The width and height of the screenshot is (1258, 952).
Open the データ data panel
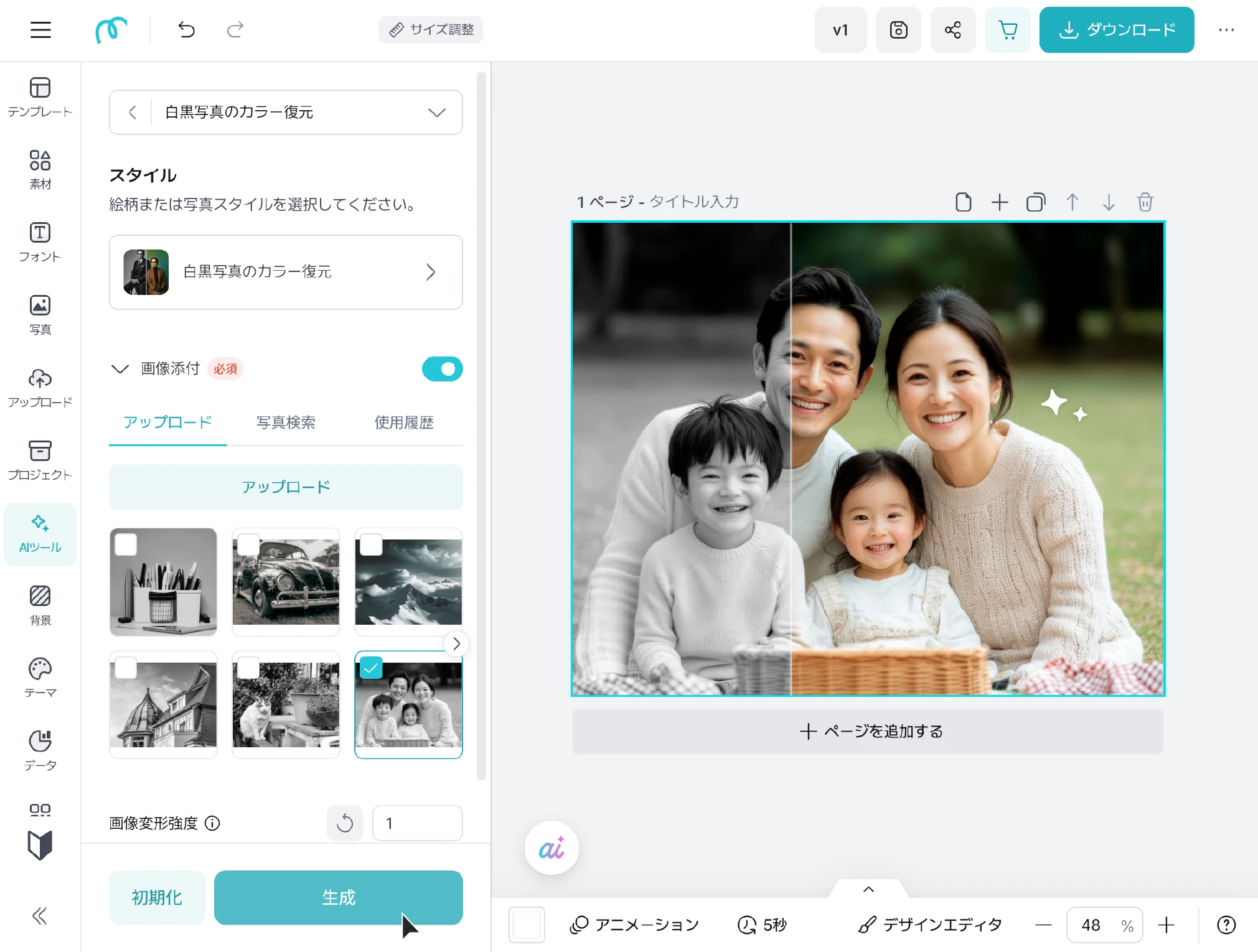tap(40, 751)
